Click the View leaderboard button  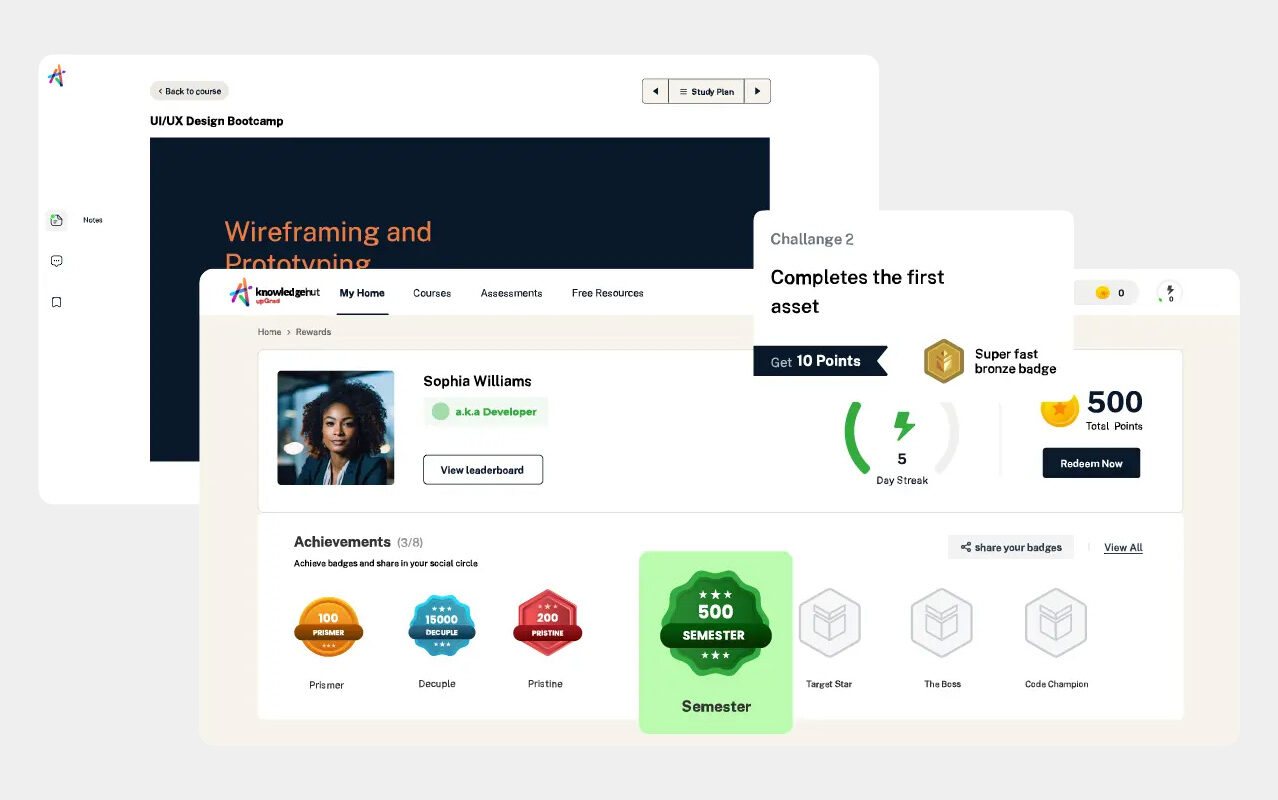tap(483, 470)
